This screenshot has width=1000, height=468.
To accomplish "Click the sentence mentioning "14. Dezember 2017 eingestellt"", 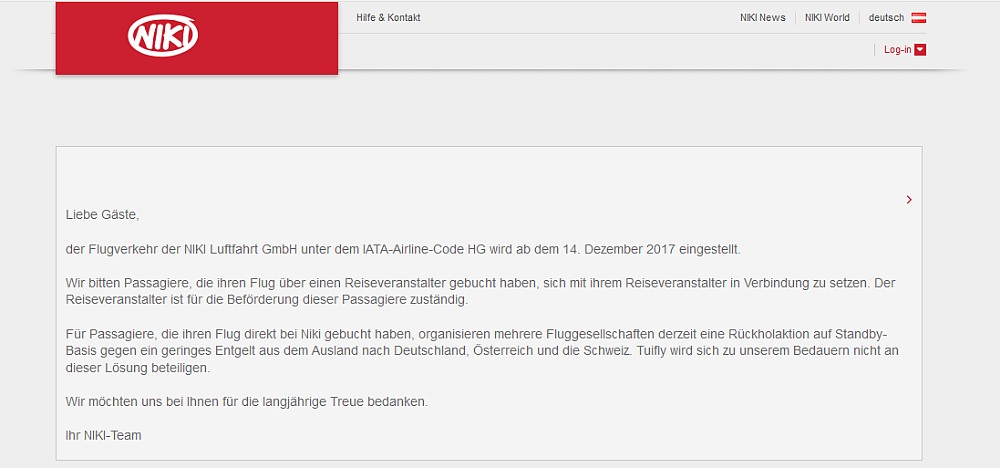I will (403, 249).
